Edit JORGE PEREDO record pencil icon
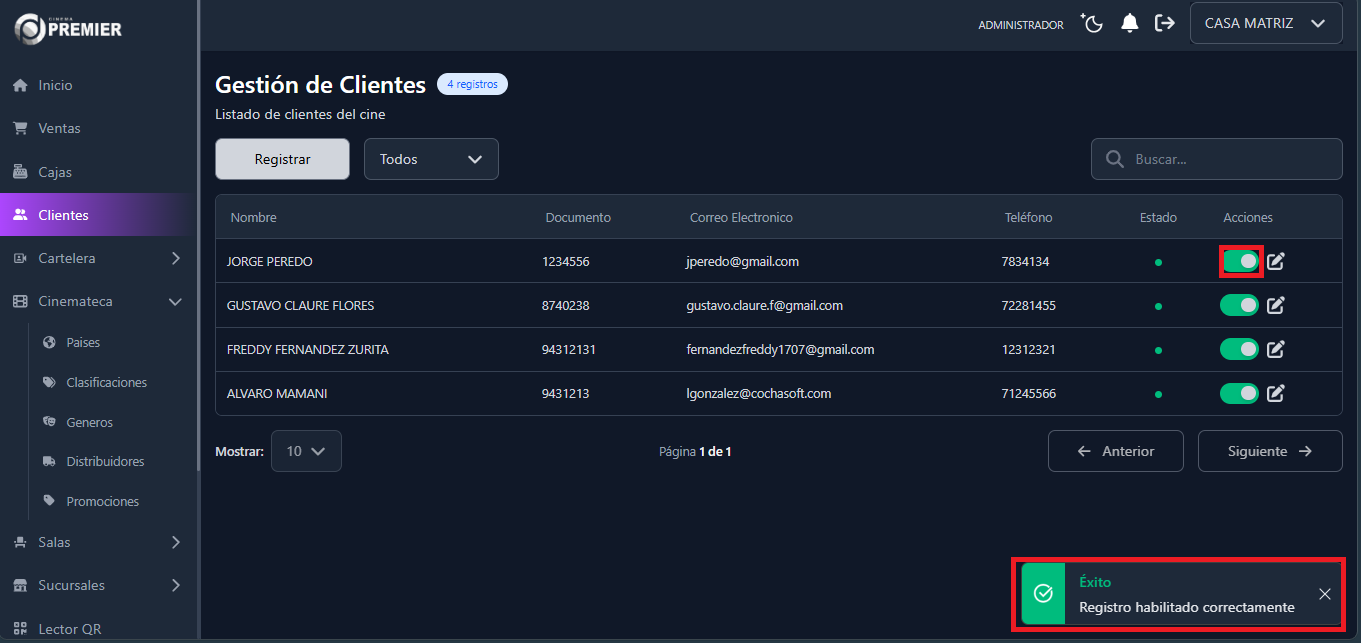This screenshot has width=1361, height=643. [1276, 262]
